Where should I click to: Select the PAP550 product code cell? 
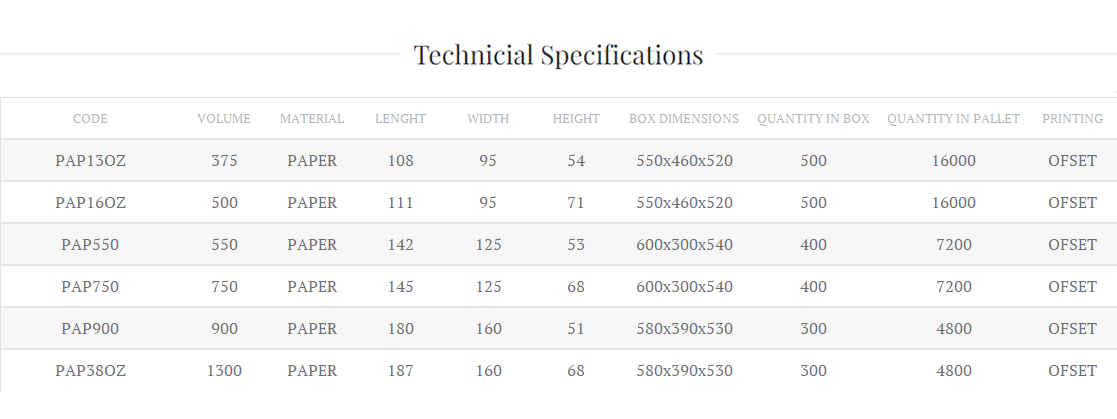point(90,245)
